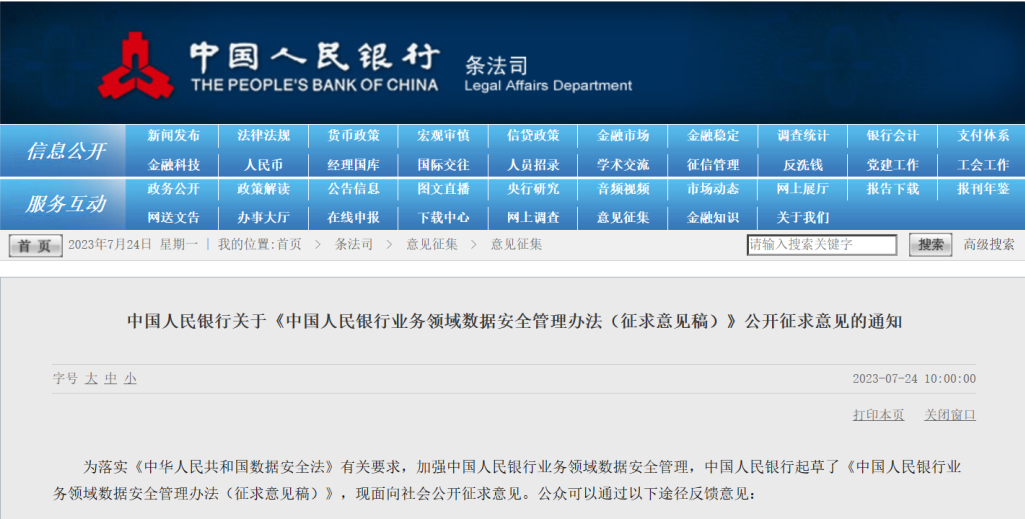Open 高级搜索 advanced search
This screenshot has height=519, width=1025.
pyautogui.click(x=988, y=245)
